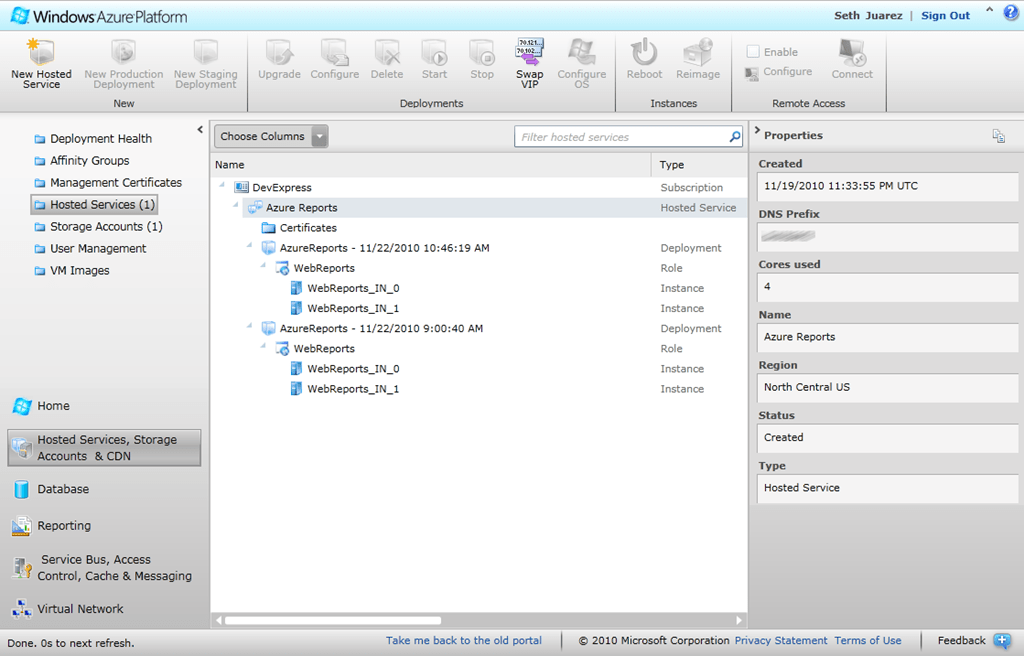Click the Remote Access Connect icon
Image resolution: width=1024 pixels, height=656 pixels.
tap(852, 52)
